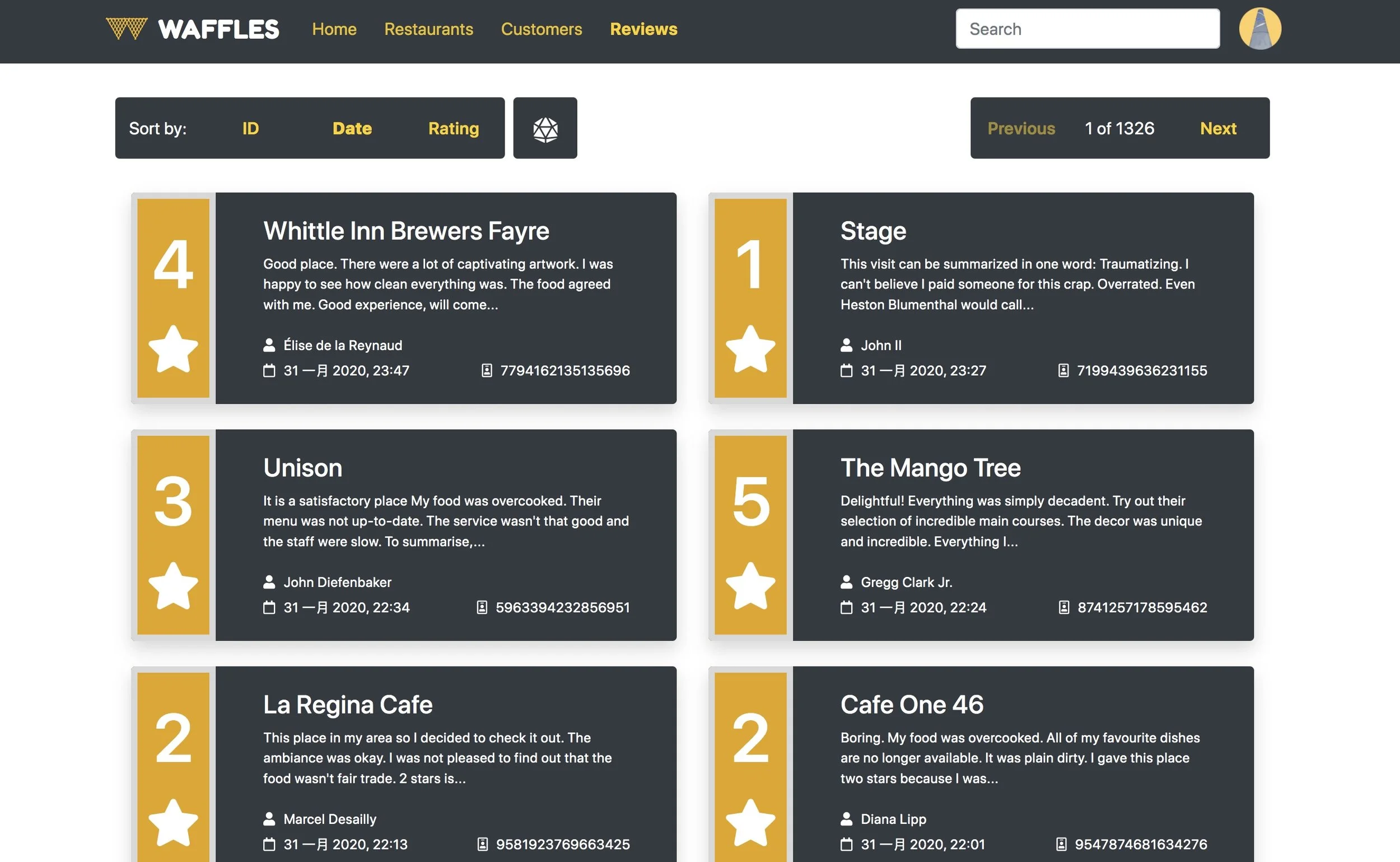Open Whittle Inn Brewers Fayre review title
This screenshot has width=1400, height=862.
pos(406,231)
